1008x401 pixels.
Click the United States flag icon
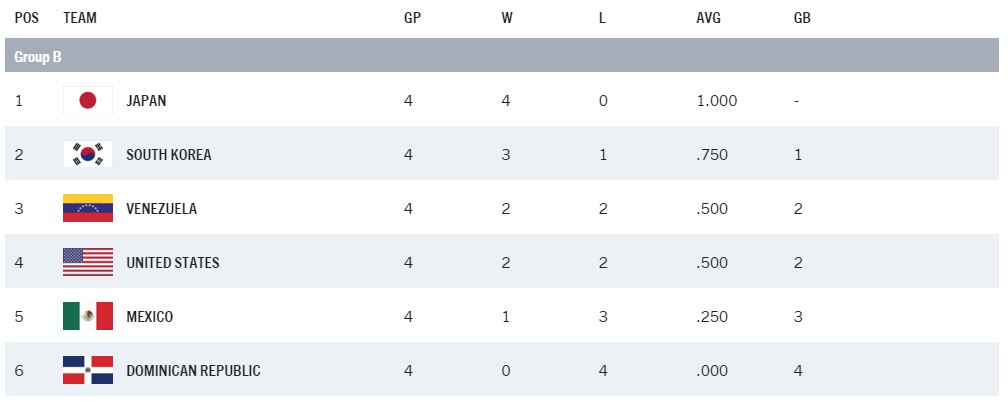tap(88, 262)
